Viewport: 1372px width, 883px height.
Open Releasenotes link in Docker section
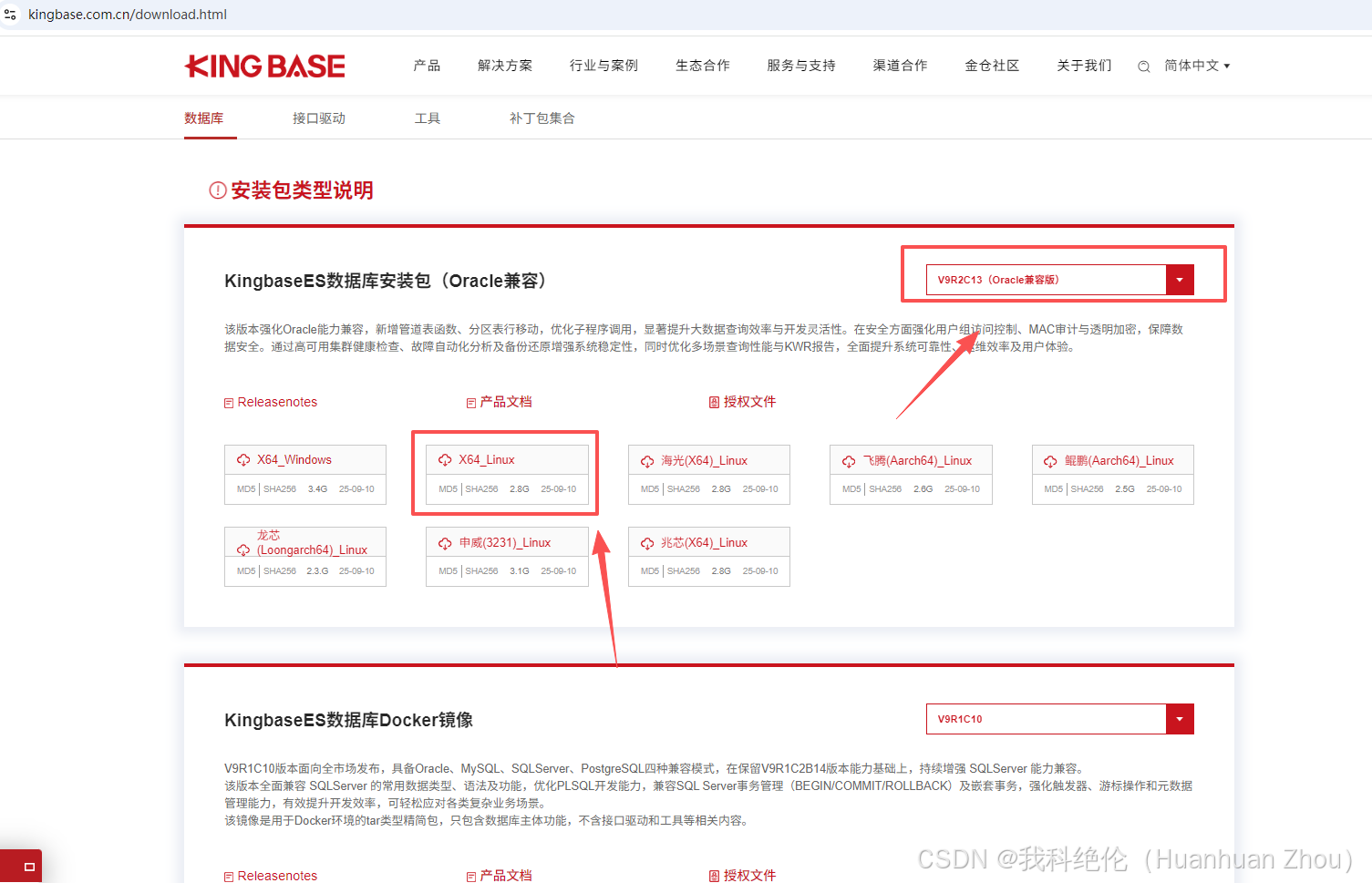[277, 876]
